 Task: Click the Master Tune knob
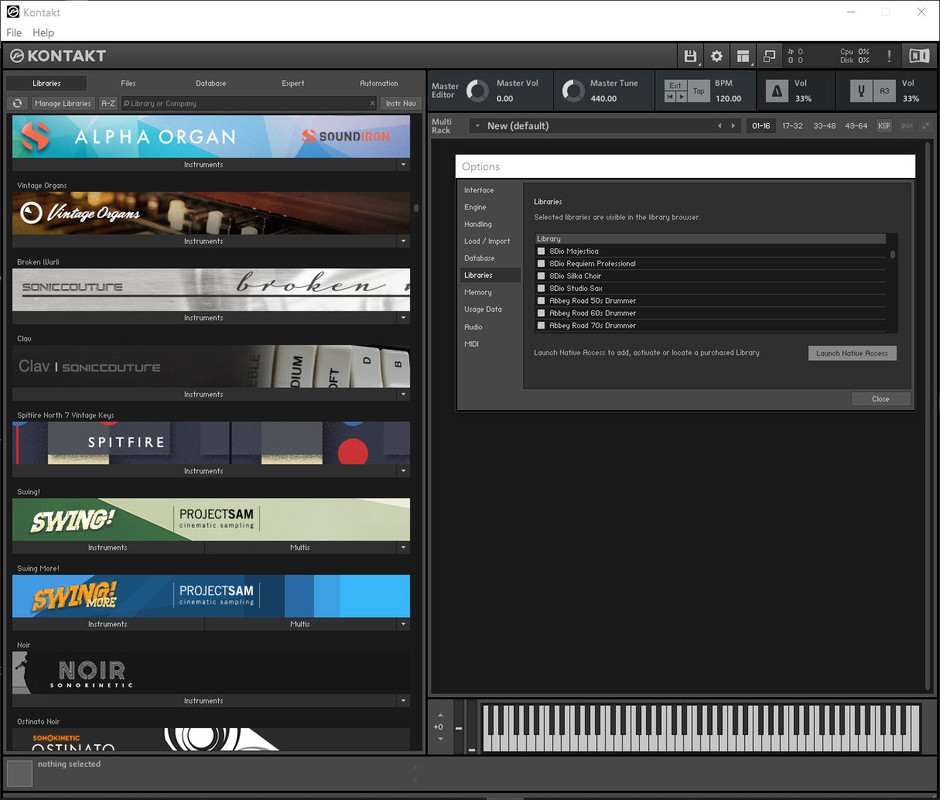click(x=573, y=91)
